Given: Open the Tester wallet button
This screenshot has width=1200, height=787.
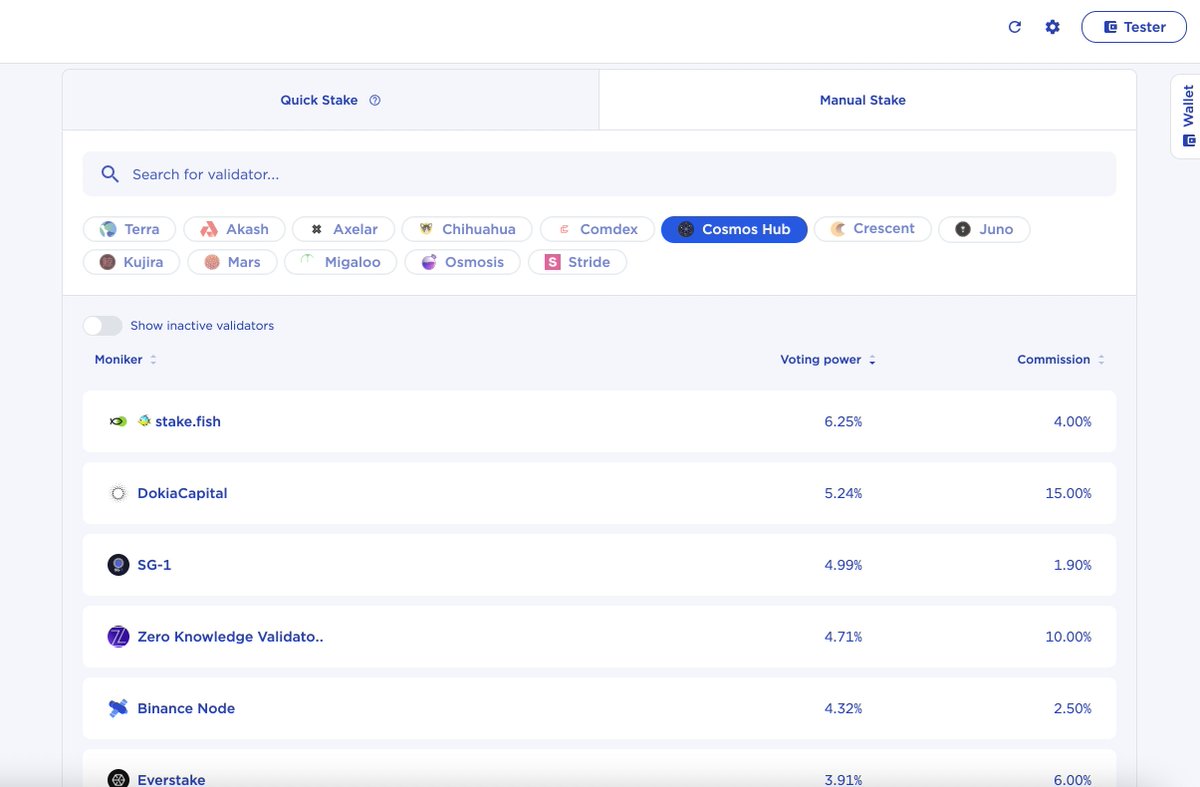Looking at the screenshot, I should pos(1134,27).
